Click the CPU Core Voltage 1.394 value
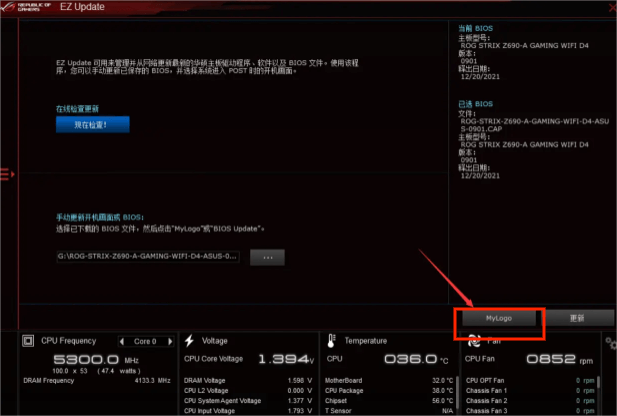The image size is (617, 416). pos(282,359)
